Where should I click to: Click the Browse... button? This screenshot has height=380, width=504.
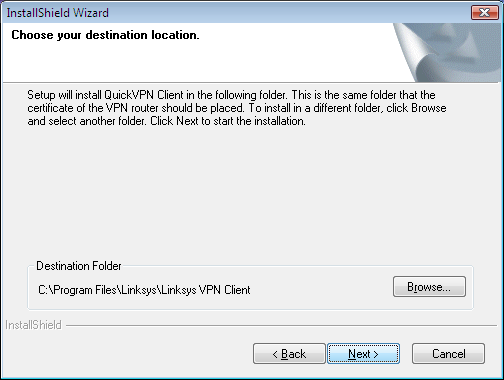pyautogui.click(x=429, y=286)
